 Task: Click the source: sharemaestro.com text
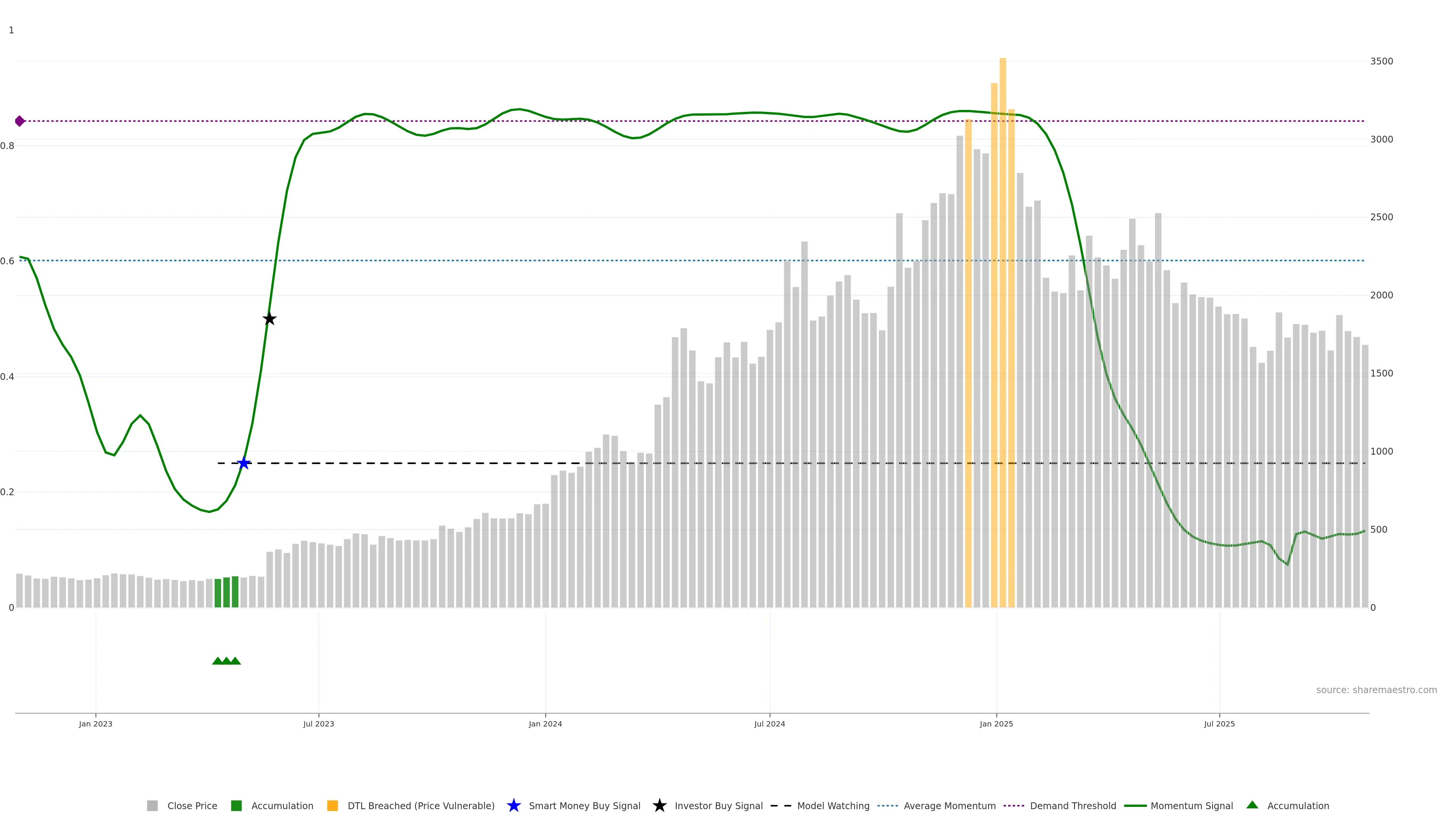pyautogui.click(x=1376, y=690)
